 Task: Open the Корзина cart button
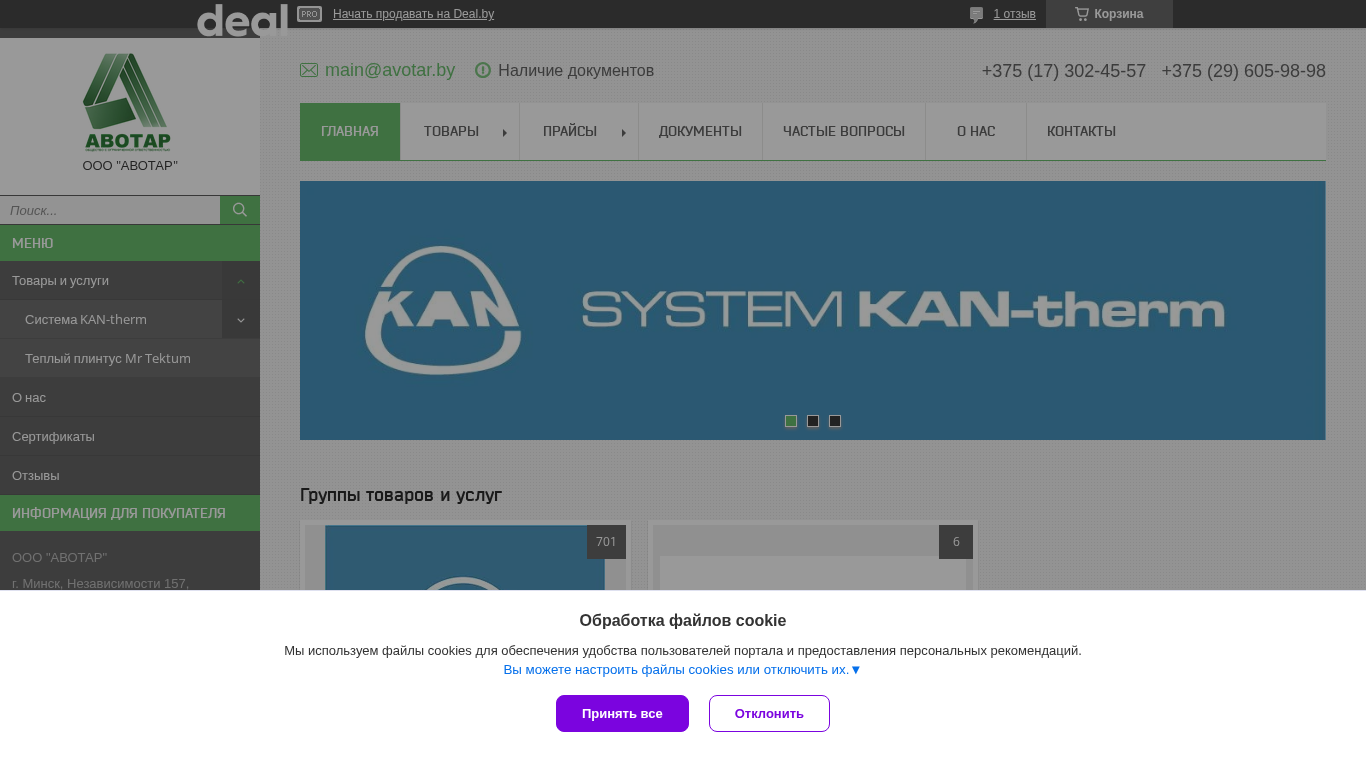1109,14
